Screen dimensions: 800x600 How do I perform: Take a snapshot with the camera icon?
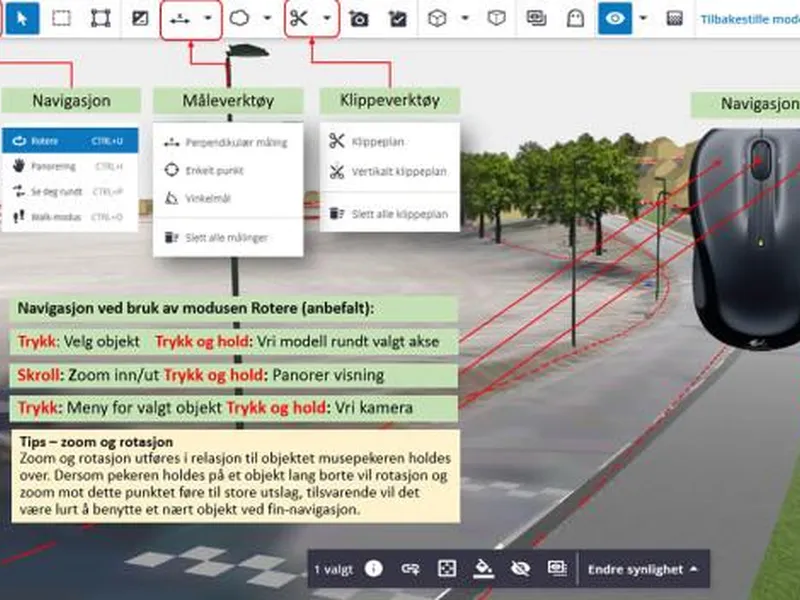[x=359, y=19]
